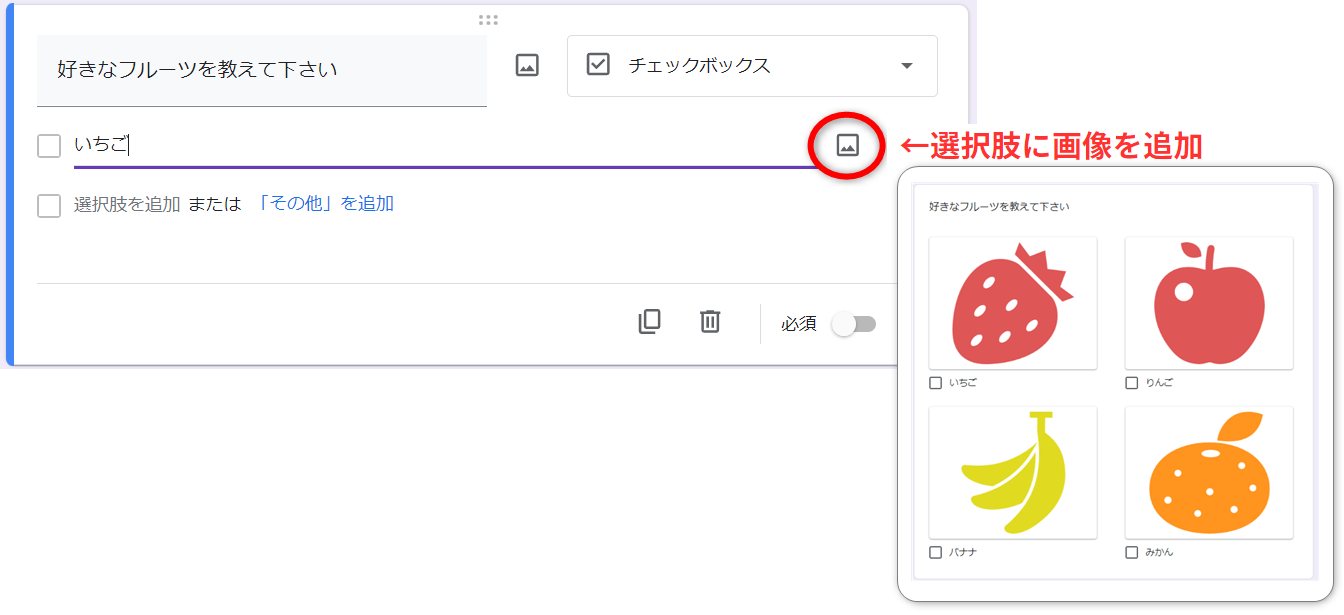Add image to the いちご option

coord(847,146)
